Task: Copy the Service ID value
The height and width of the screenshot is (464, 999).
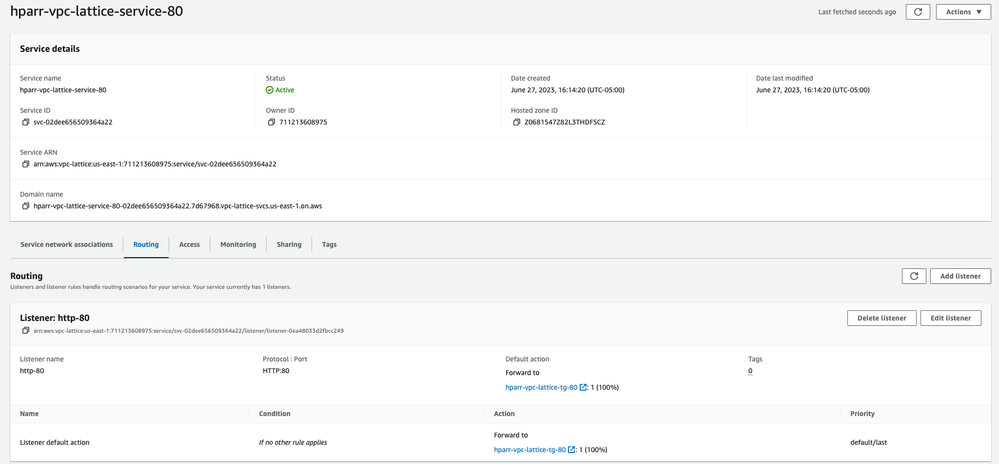Action: pos(26,122)
